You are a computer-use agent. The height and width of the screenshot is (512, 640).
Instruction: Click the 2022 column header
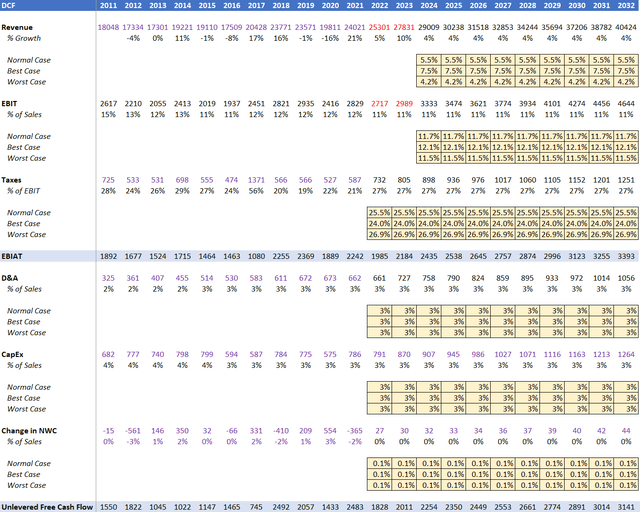(x=380, y=6)
